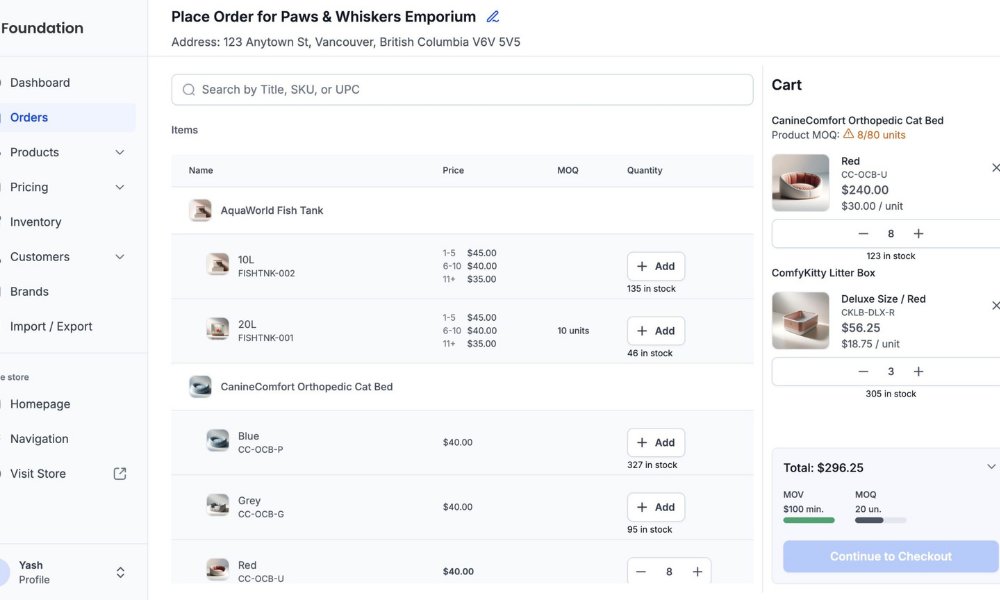Go to the Dashboard page

click(40, 83)
